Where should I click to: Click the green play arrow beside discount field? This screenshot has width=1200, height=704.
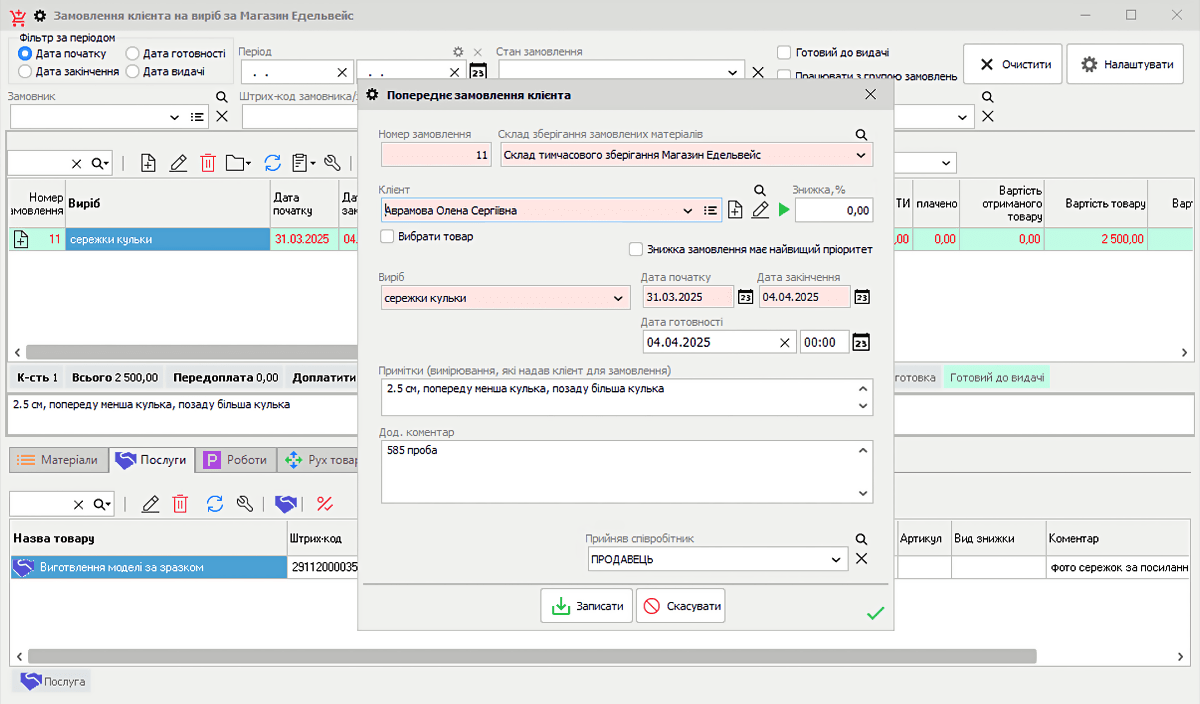coord(784,210)
